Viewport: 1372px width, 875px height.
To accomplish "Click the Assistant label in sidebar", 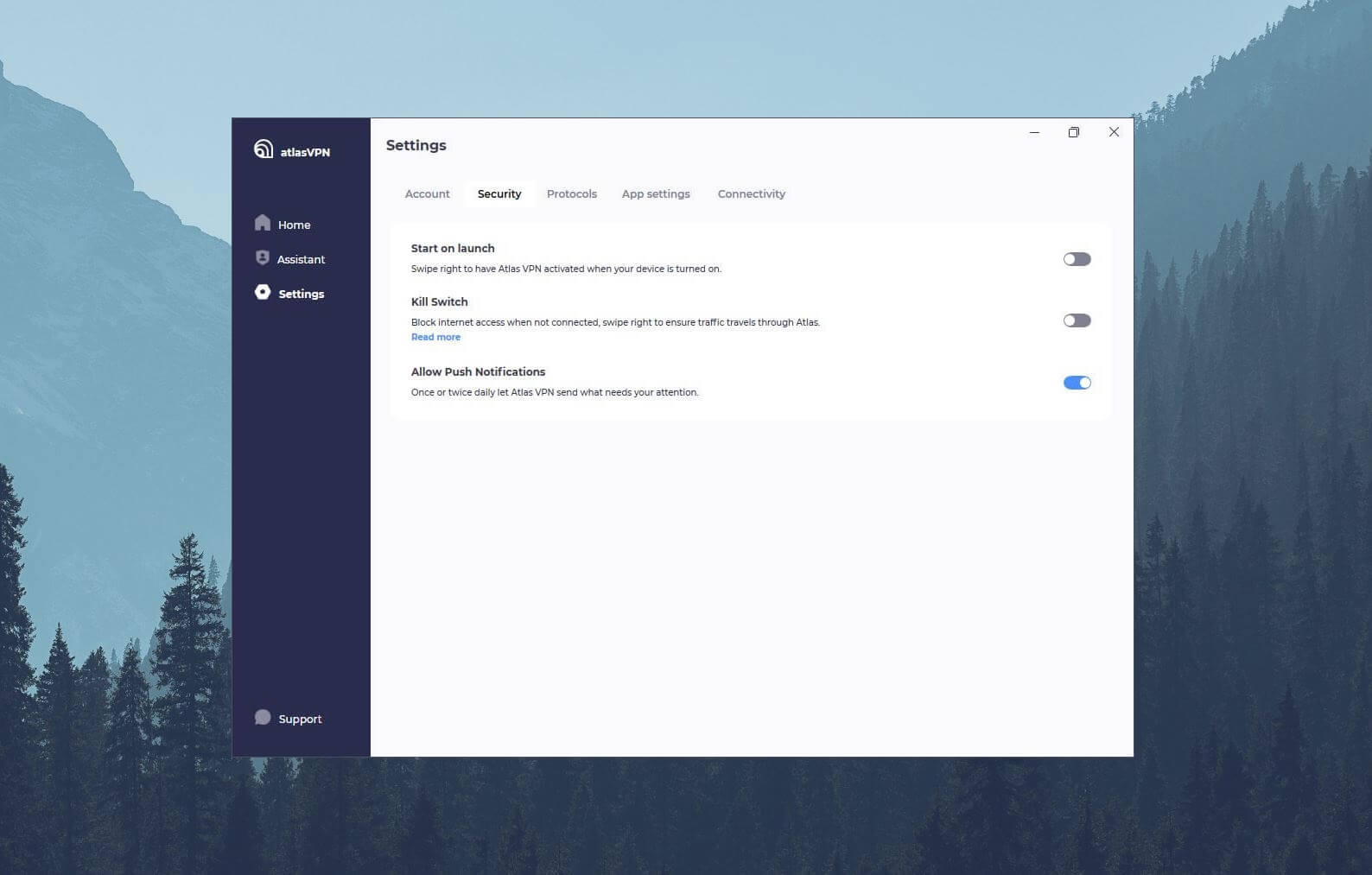I will pos(301,259).
